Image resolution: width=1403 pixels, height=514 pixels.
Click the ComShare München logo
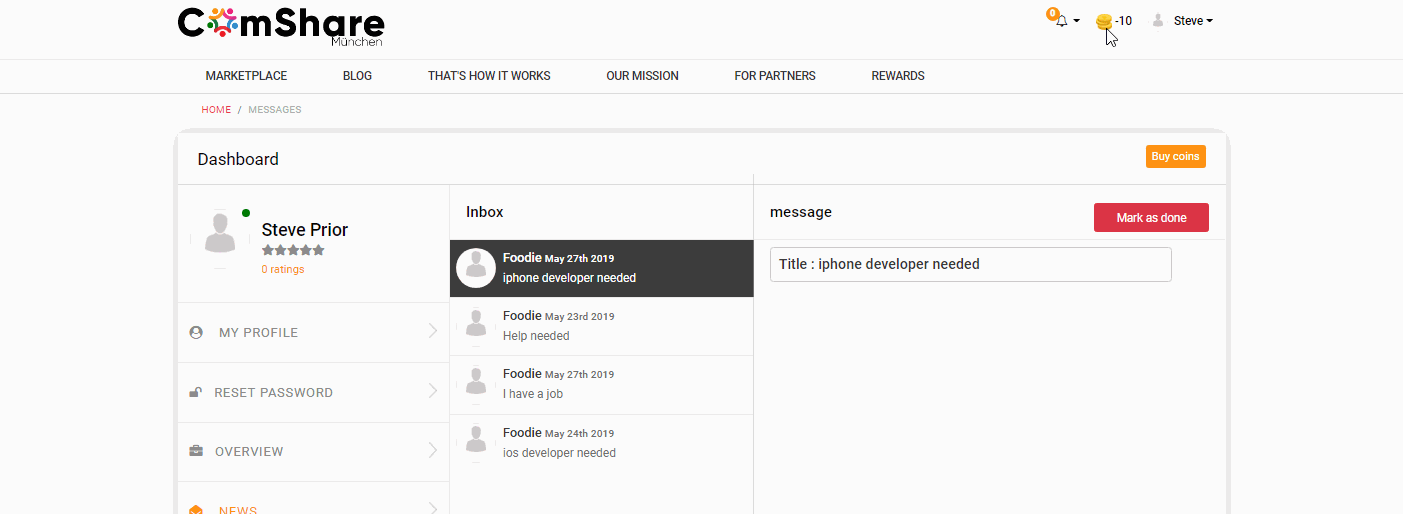280,26
